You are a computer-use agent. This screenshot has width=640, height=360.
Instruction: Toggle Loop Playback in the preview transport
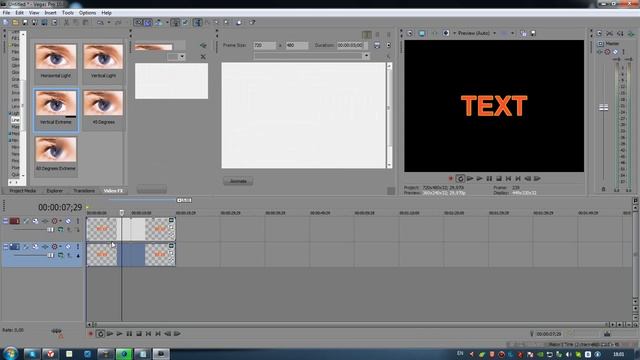coord(460,178)
